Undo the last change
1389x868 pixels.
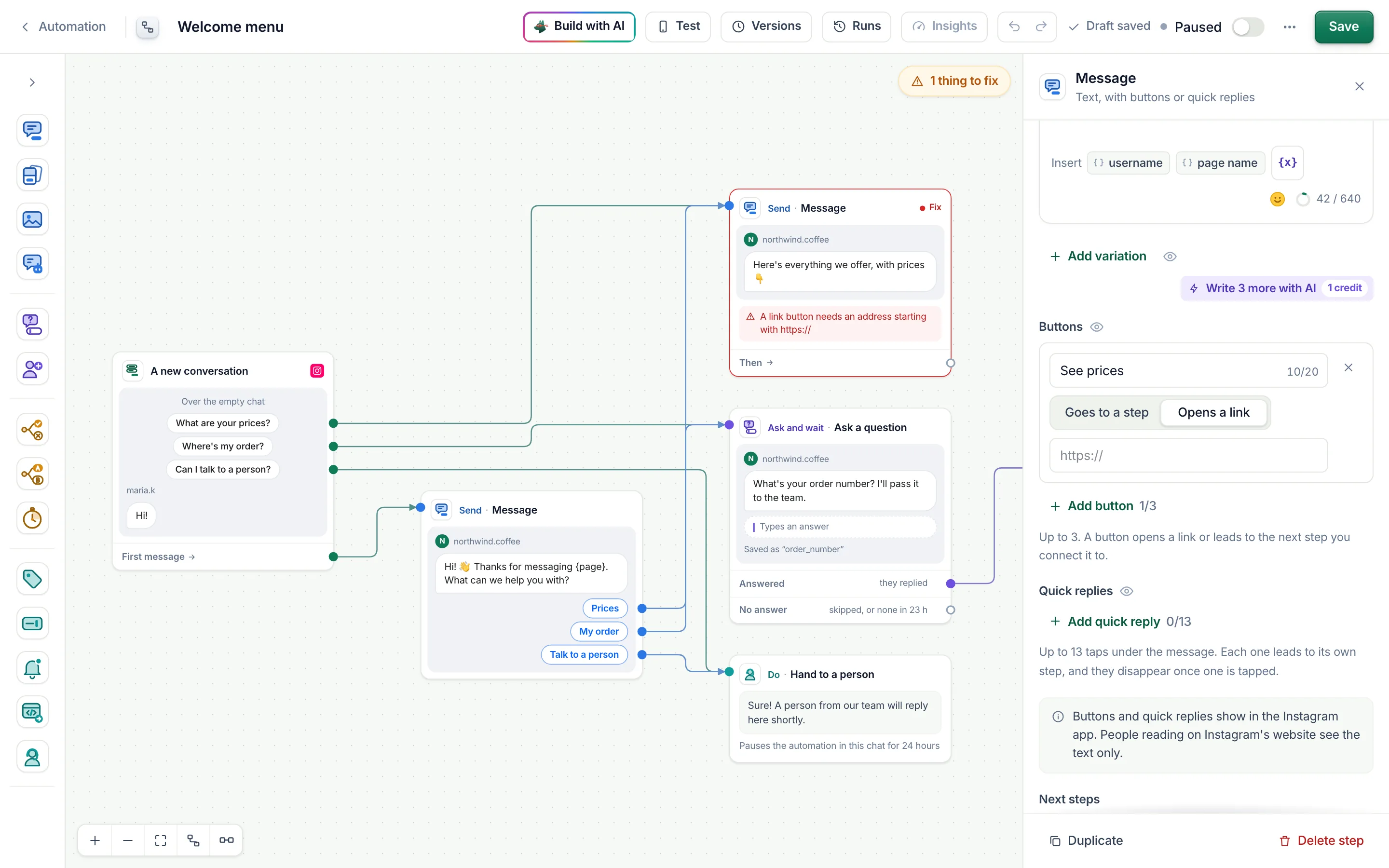(1014, 27)
